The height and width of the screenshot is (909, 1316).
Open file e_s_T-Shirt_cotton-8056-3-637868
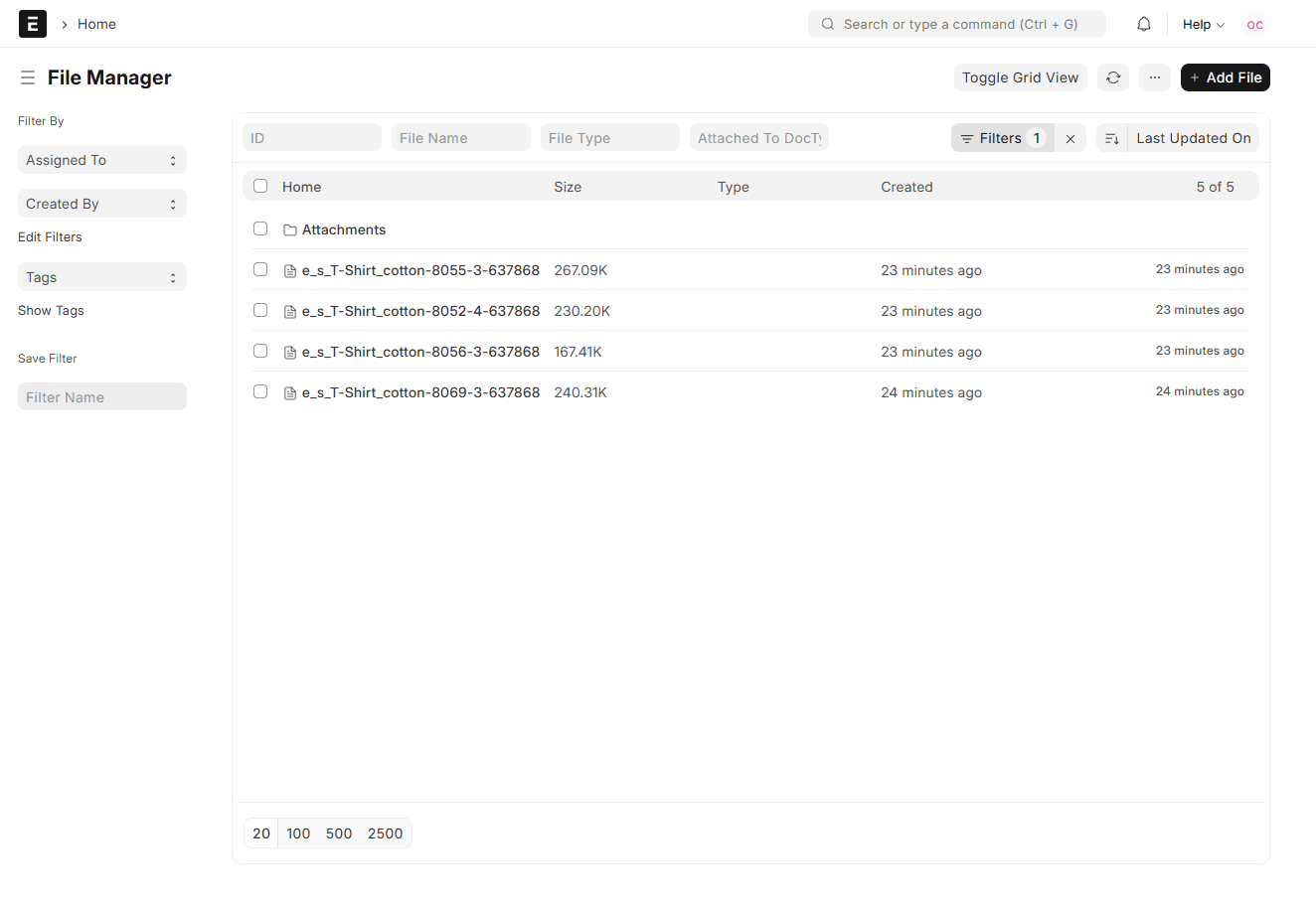click(x=420, y=352)
